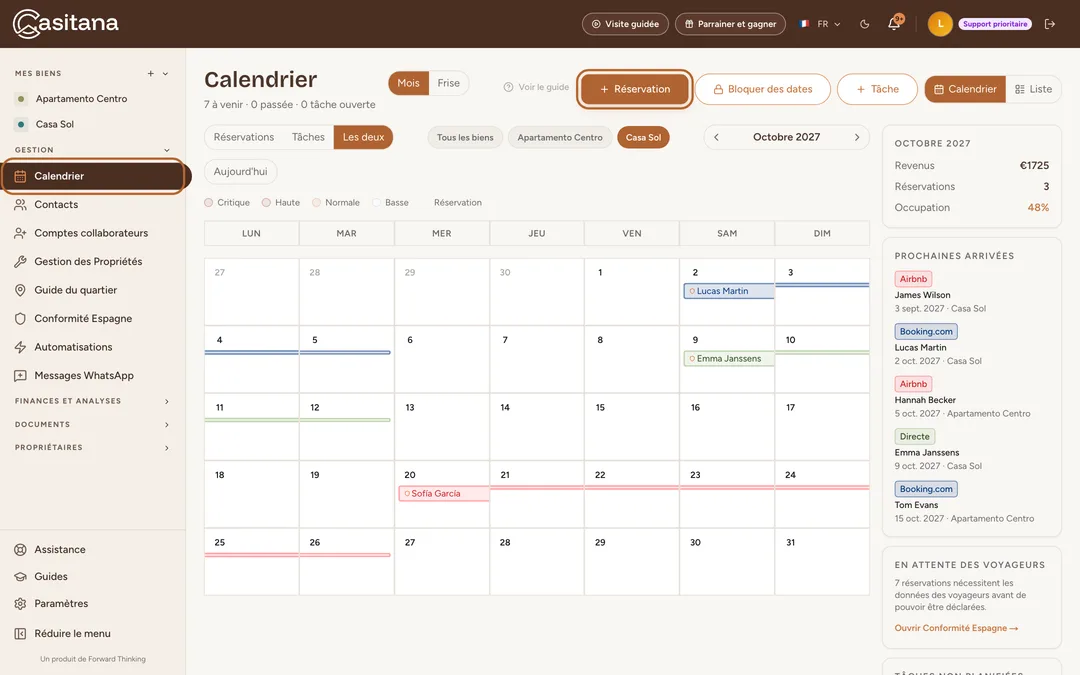
Task: Go to next month arrow
Action: pos(857,137)
